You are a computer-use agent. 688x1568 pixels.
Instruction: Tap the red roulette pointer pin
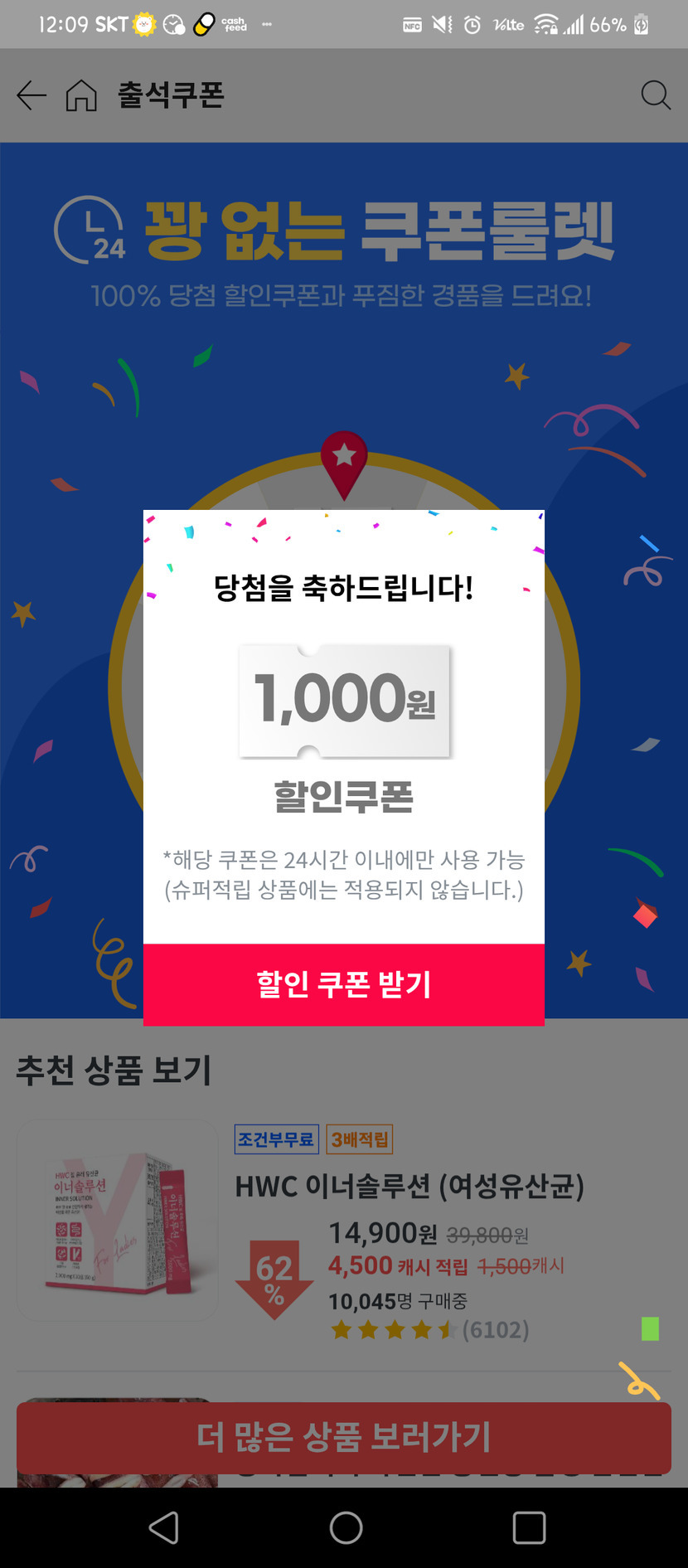tap(344, 462)
